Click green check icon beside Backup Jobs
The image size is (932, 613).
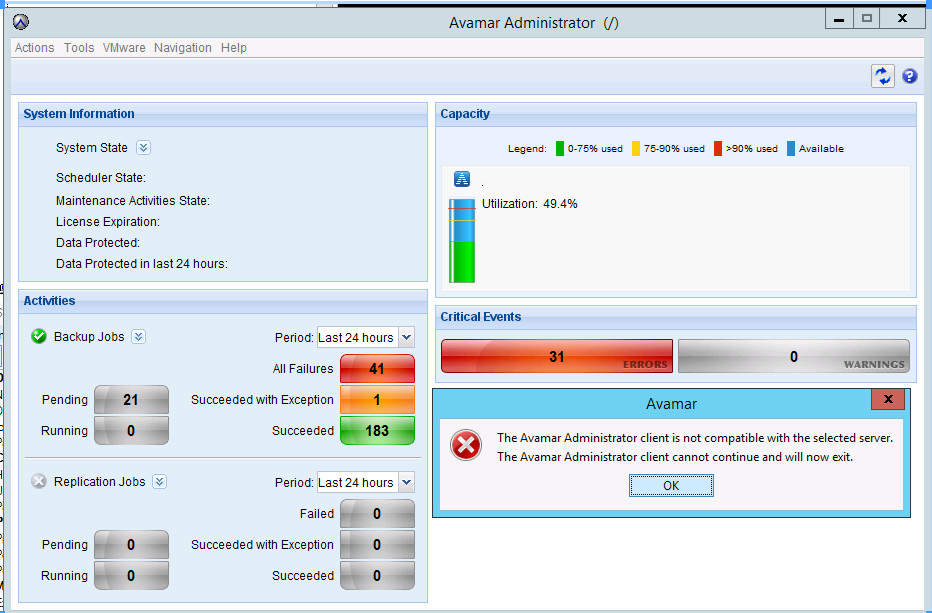coord(39,337)
